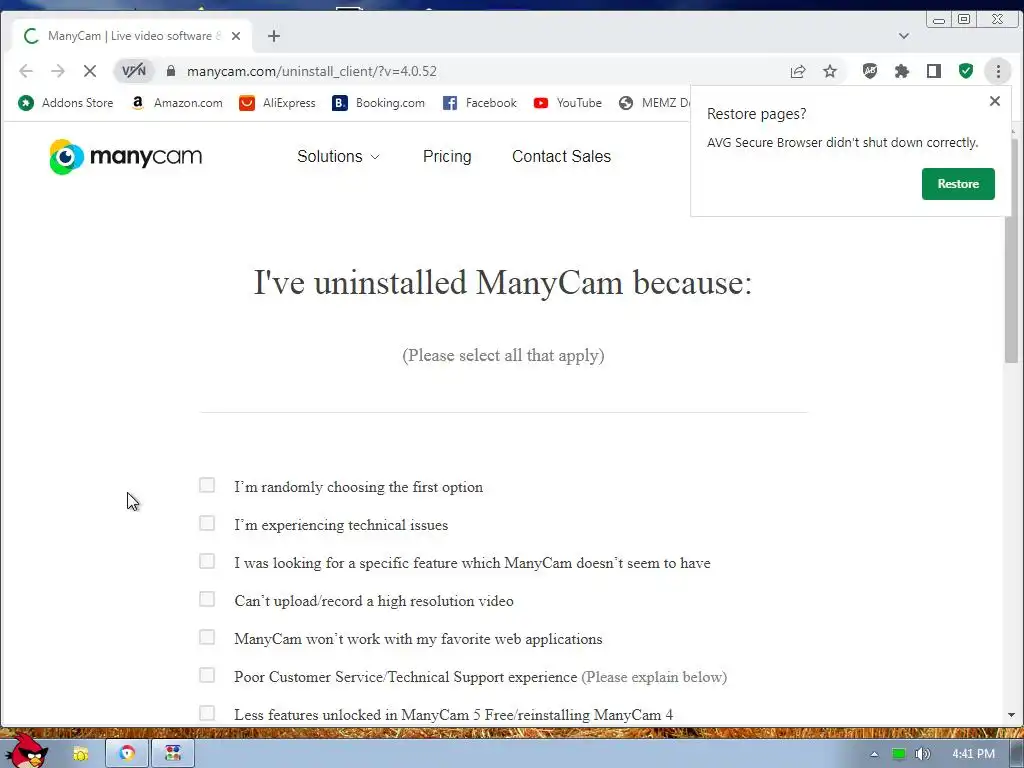
Task: Check 'I'm experiencing technical issues'
Action: click(207, 523)
